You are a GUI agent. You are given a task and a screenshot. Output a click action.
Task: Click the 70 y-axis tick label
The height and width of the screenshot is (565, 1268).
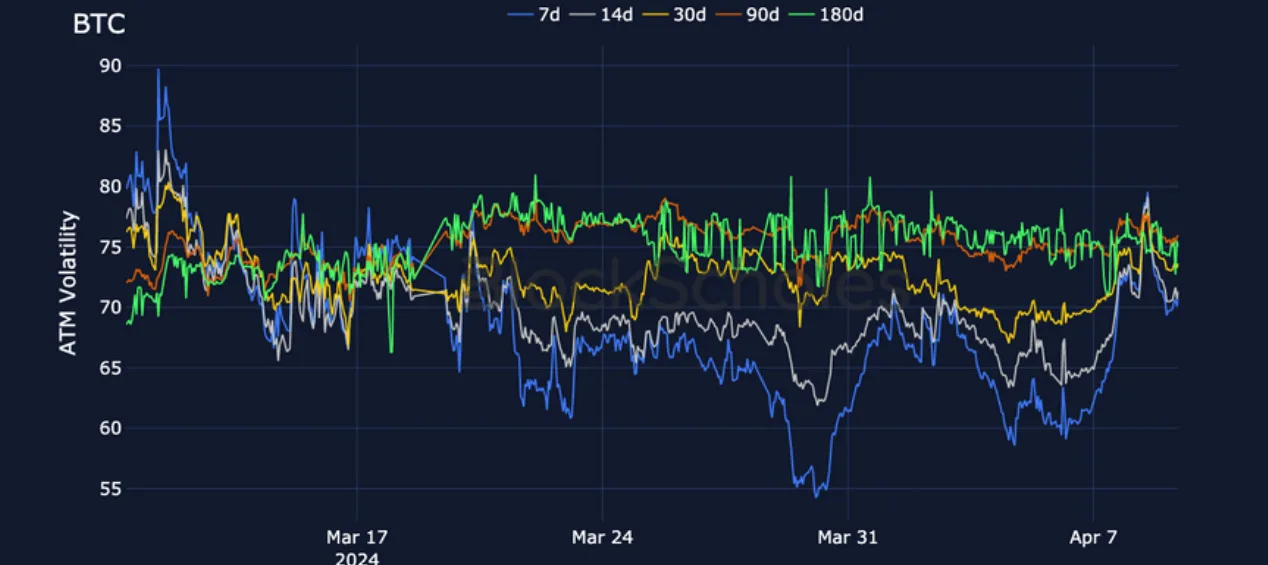click(110, 308)
